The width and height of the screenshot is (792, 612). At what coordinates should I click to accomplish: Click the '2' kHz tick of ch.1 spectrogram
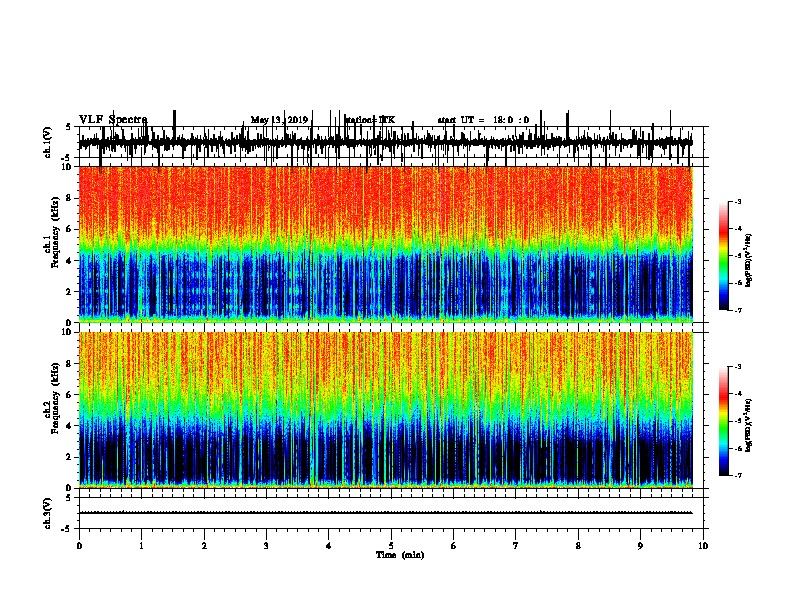pos(69,291)
